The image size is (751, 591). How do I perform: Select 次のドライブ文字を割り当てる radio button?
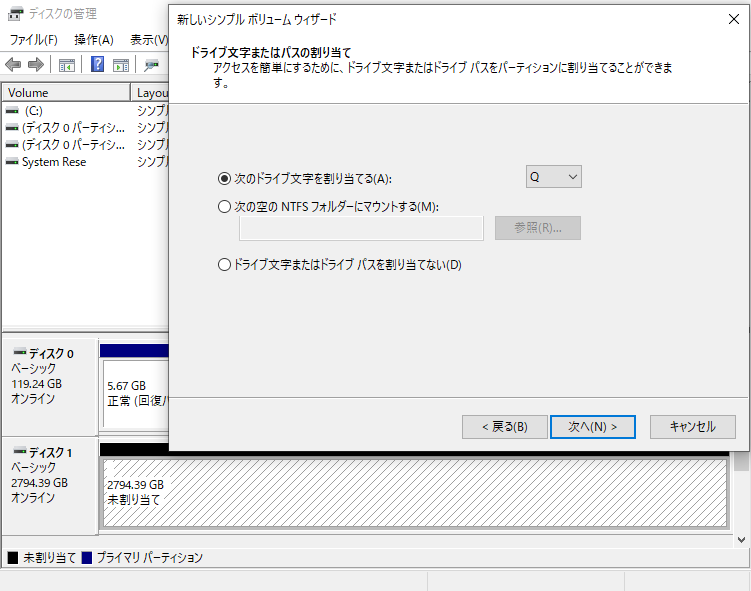point(224,179)
